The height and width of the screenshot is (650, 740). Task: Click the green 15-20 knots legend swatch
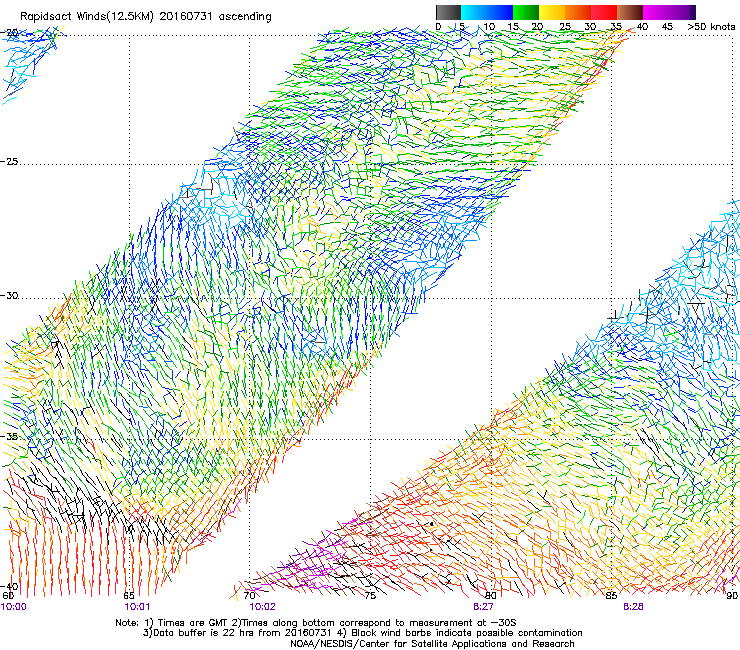526,12
